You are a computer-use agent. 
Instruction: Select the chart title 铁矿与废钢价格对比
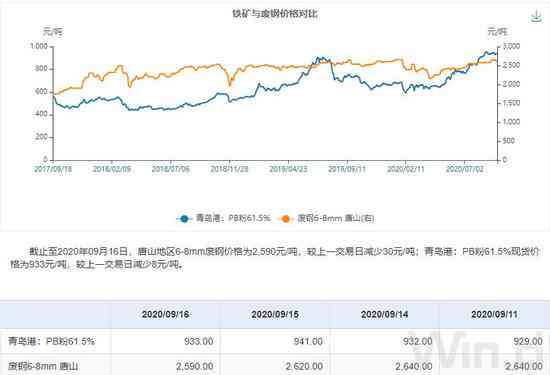point(275,14)
